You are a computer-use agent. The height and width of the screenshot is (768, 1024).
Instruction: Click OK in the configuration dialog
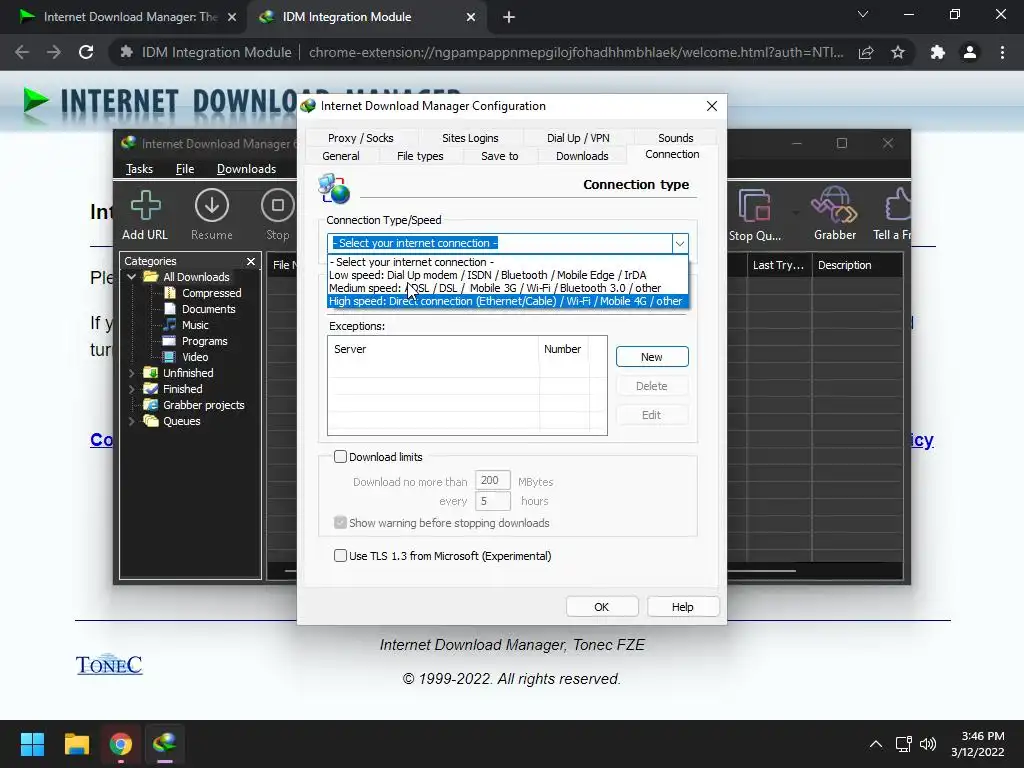click(x=601, y=607)
